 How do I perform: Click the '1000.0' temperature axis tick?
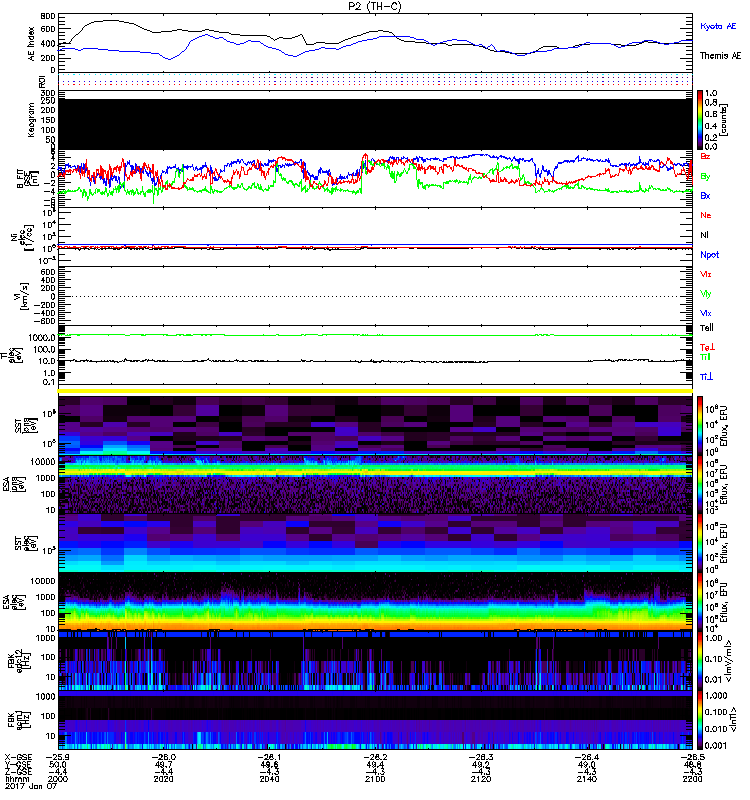42,338
